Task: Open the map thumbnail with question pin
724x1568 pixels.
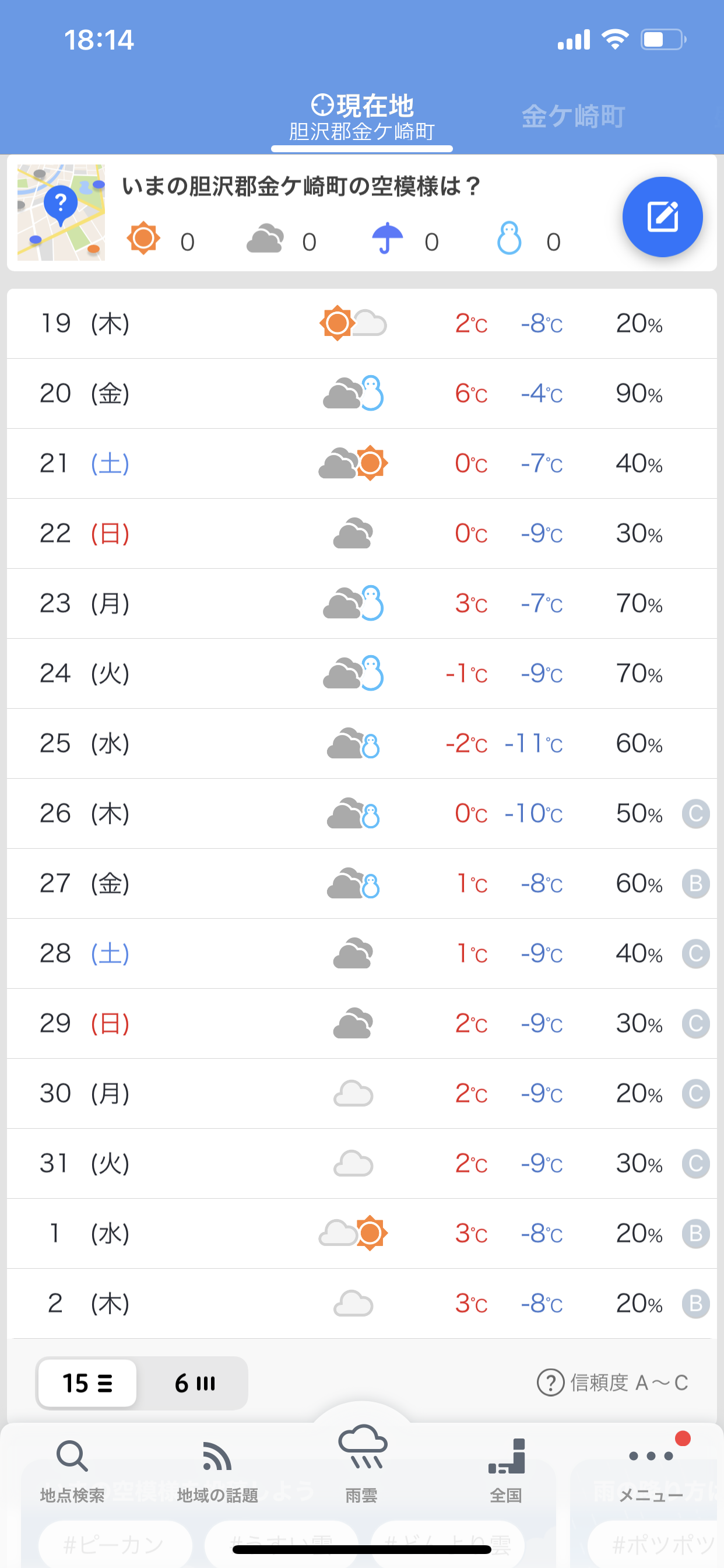Action: pos(61,212)
